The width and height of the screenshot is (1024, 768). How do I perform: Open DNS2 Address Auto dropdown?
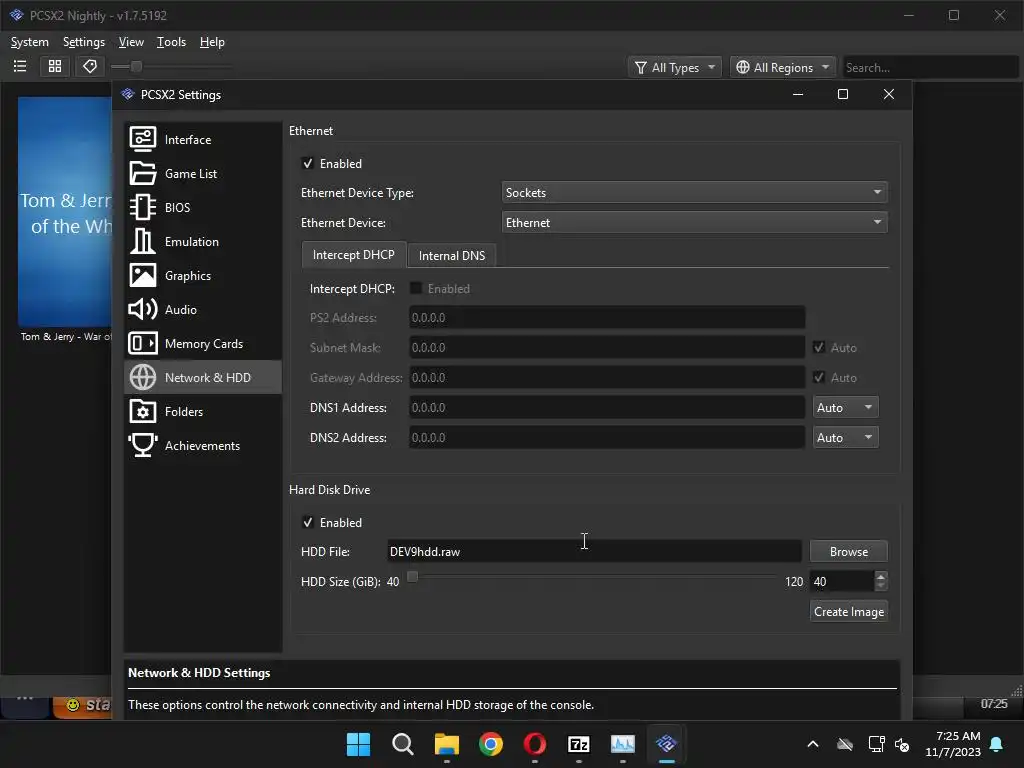[846, 438]
